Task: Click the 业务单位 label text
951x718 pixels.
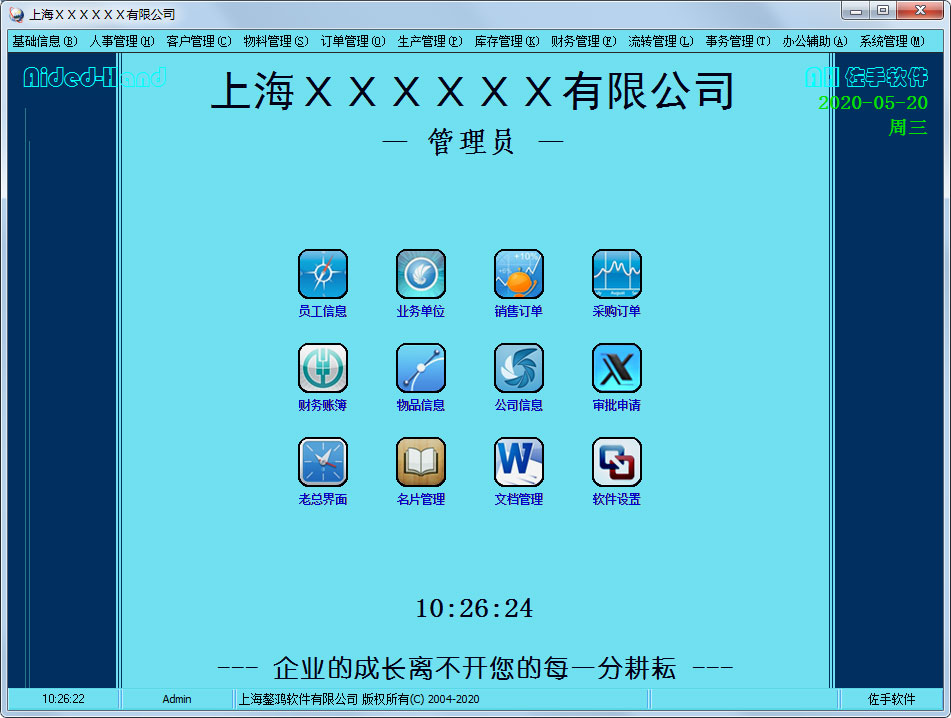Action: point(421,312)
